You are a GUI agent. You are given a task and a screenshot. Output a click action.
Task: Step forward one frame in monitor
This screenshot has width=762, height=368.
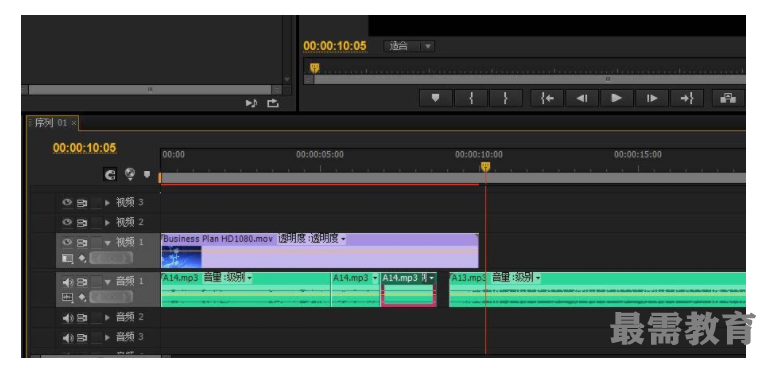click(x=651, y=98)
